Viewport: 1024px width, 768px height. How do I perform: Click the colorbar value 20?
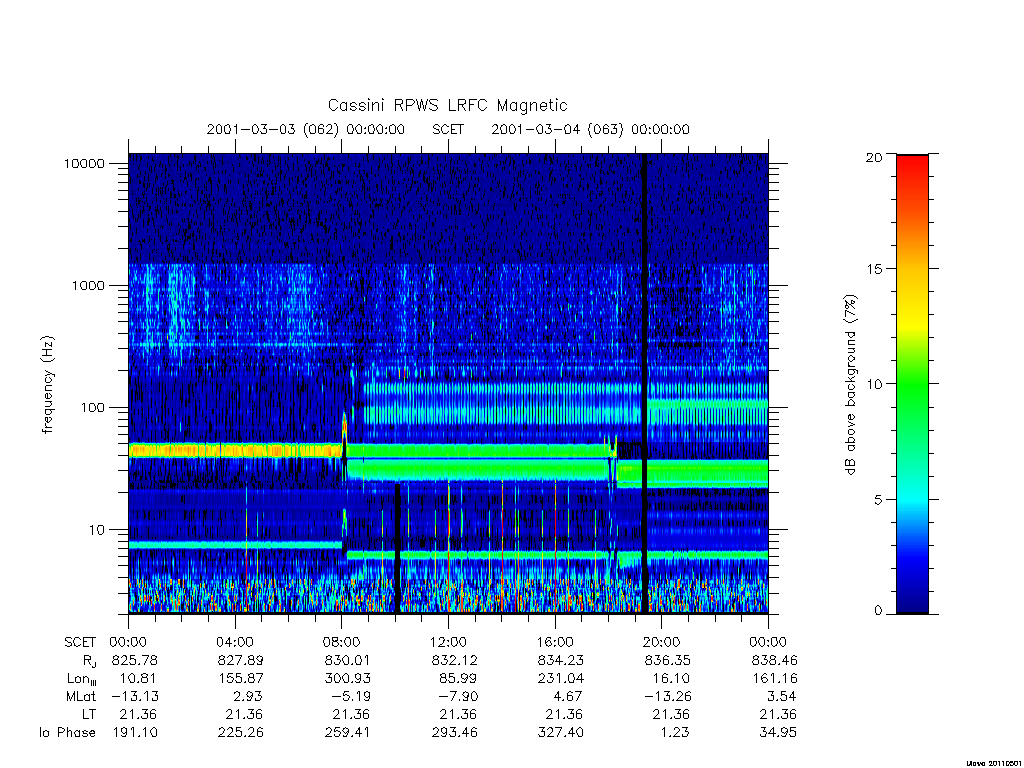tap(873, 157)
